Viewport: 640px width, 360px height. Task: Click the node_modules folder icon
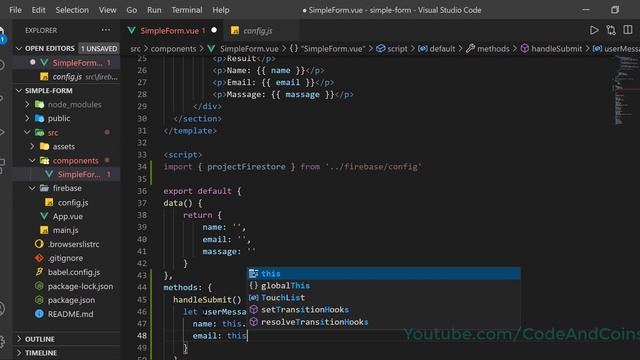tap(40, 104)
